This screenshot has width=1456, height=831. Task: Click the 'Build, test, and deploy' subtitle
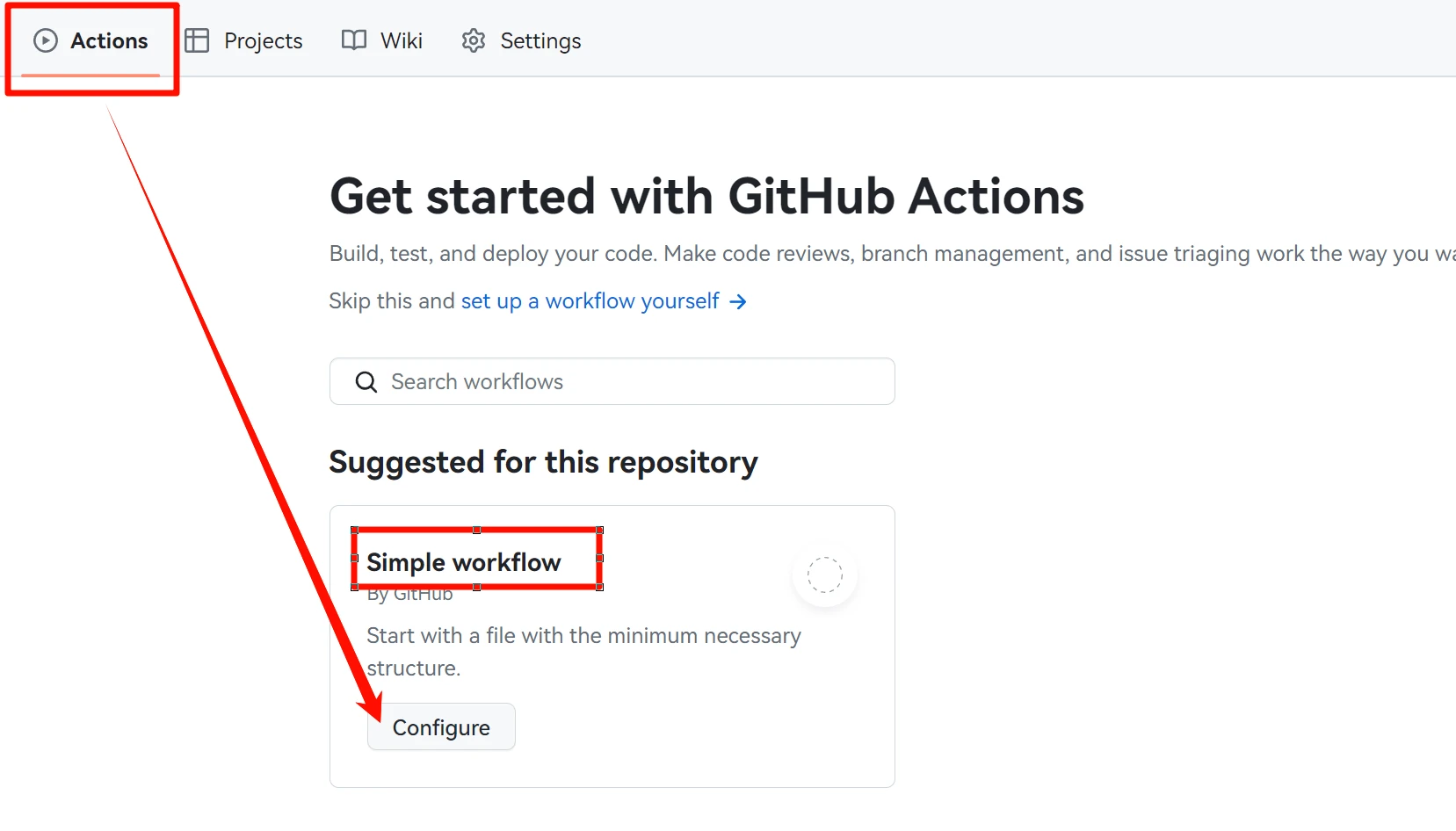(x=791, y=254)
